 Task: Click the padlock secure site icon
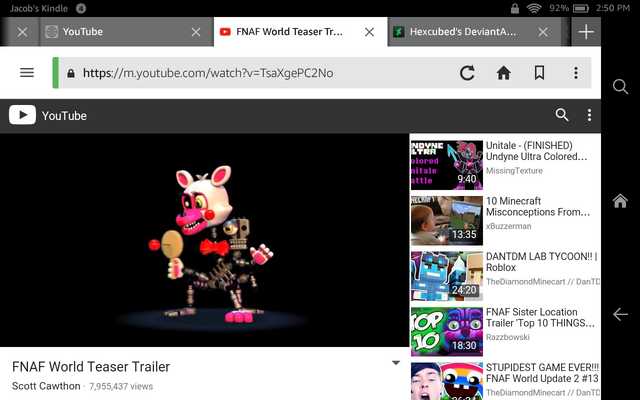(x=71, y=73)
